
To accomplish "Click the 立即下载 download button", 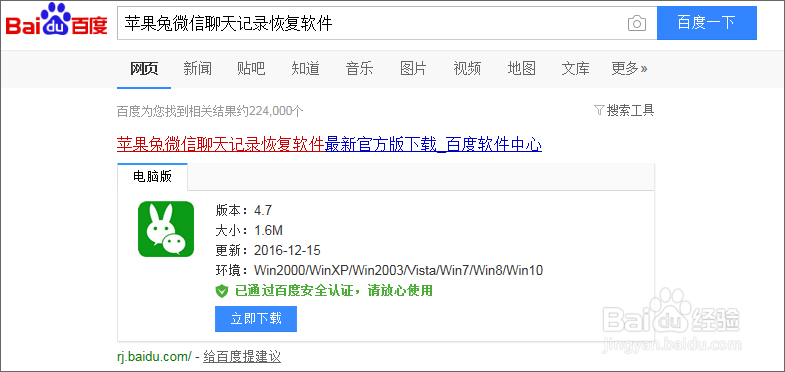I will point(256,319).
